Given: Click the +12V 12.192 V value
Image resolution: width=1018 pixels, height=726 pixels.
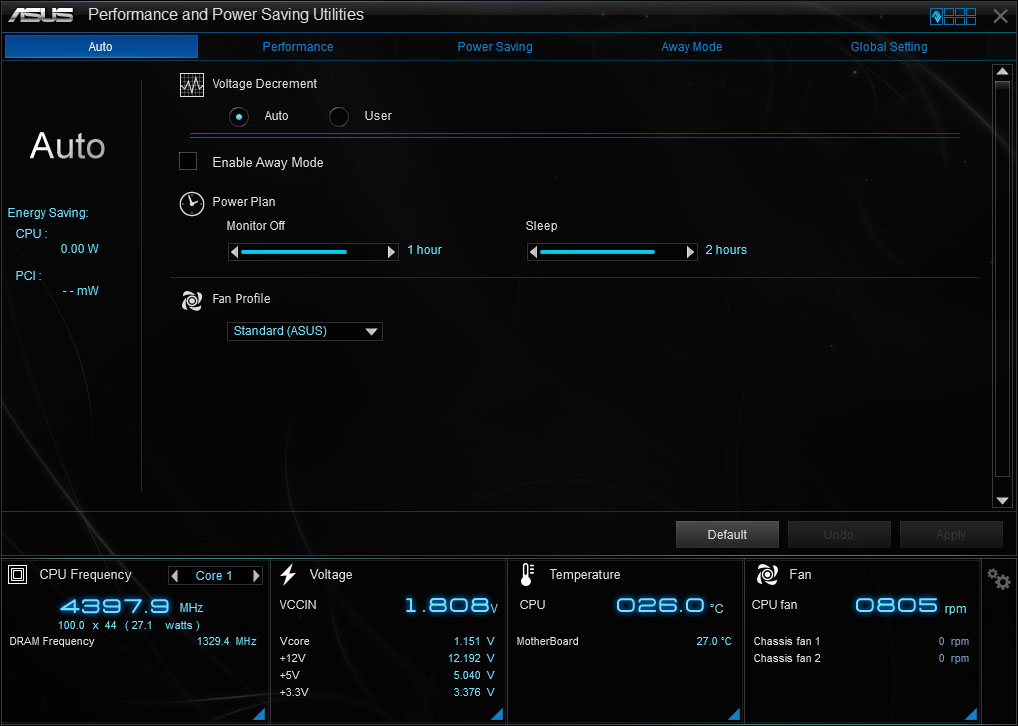Looking at the screenshot, I should [471, 658].
